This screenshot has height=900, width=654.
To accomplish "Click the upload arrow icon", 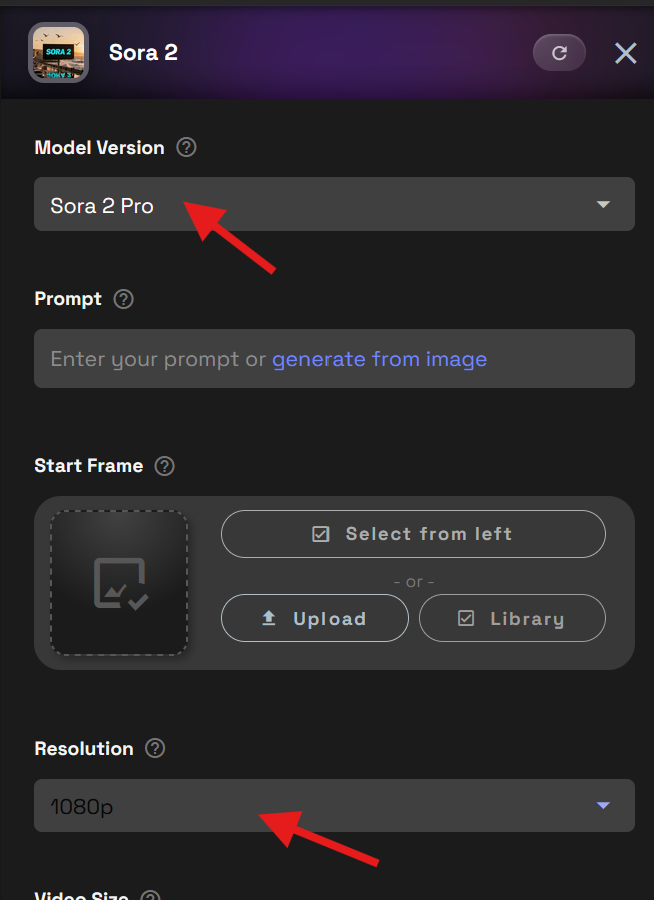I will tap(269, 619).
